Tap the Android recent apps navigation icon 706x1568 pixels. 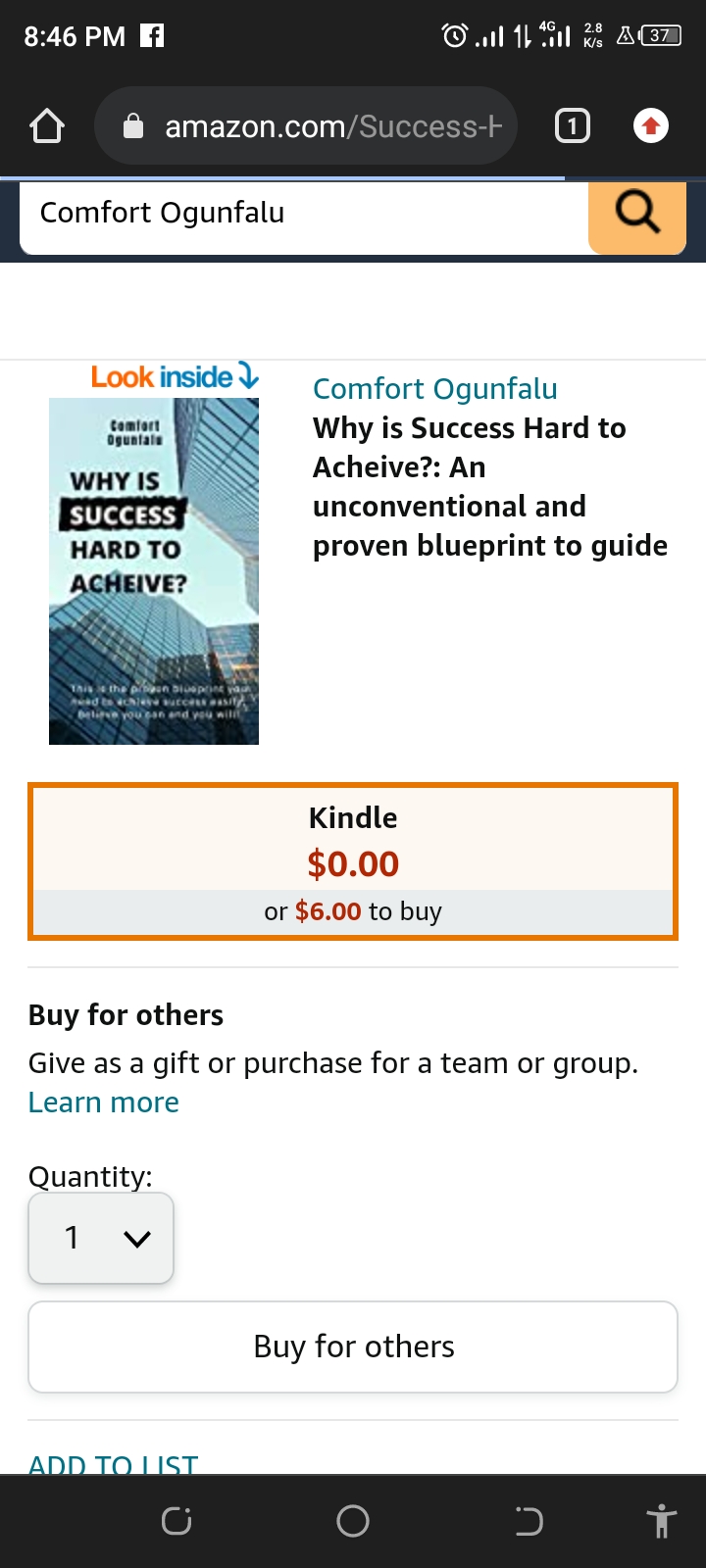point(176,1521)
